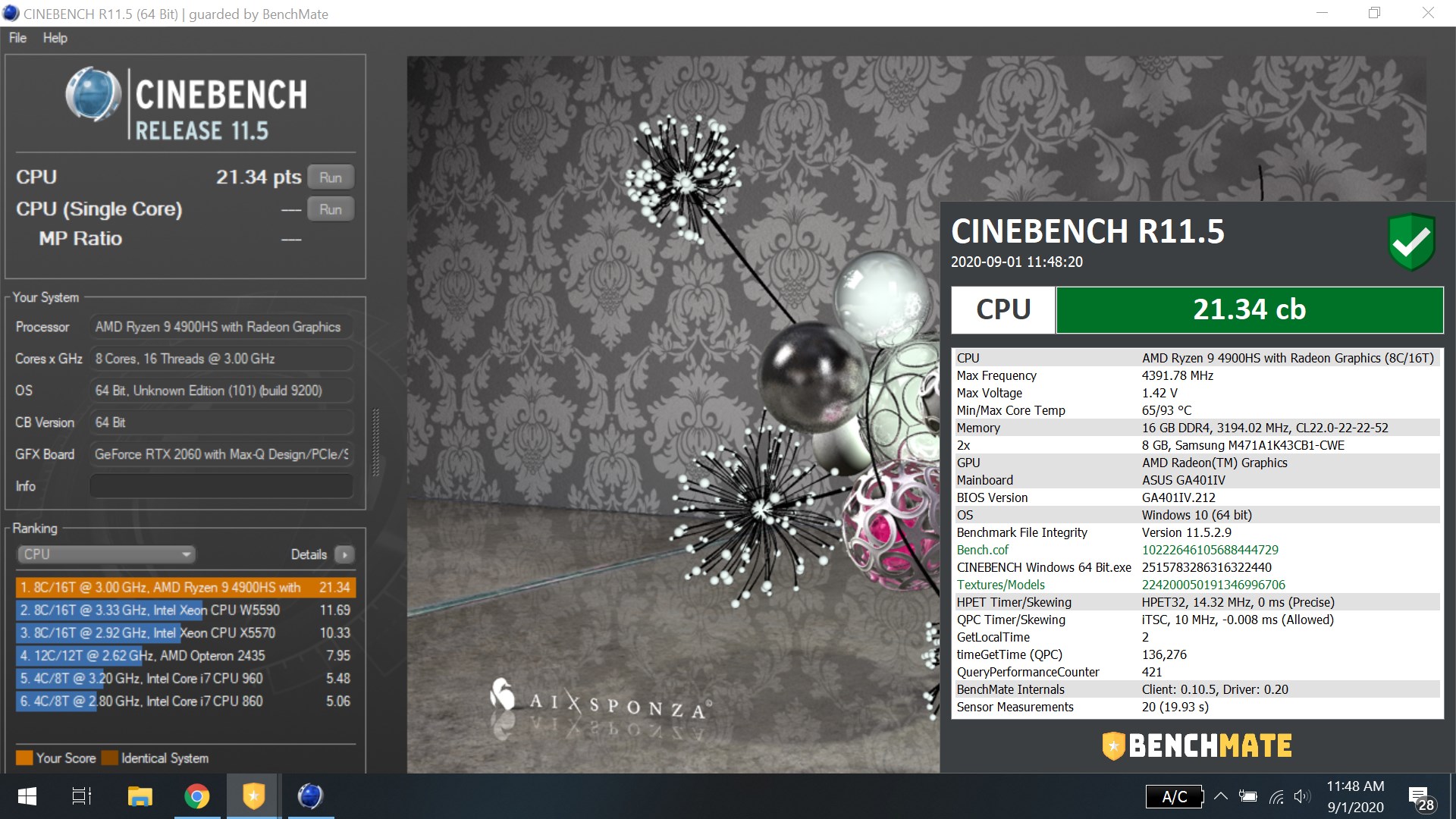Open the volume tray icon
The width and height of the screenshot is (1456, 819).
click(x=1303, y=796)
